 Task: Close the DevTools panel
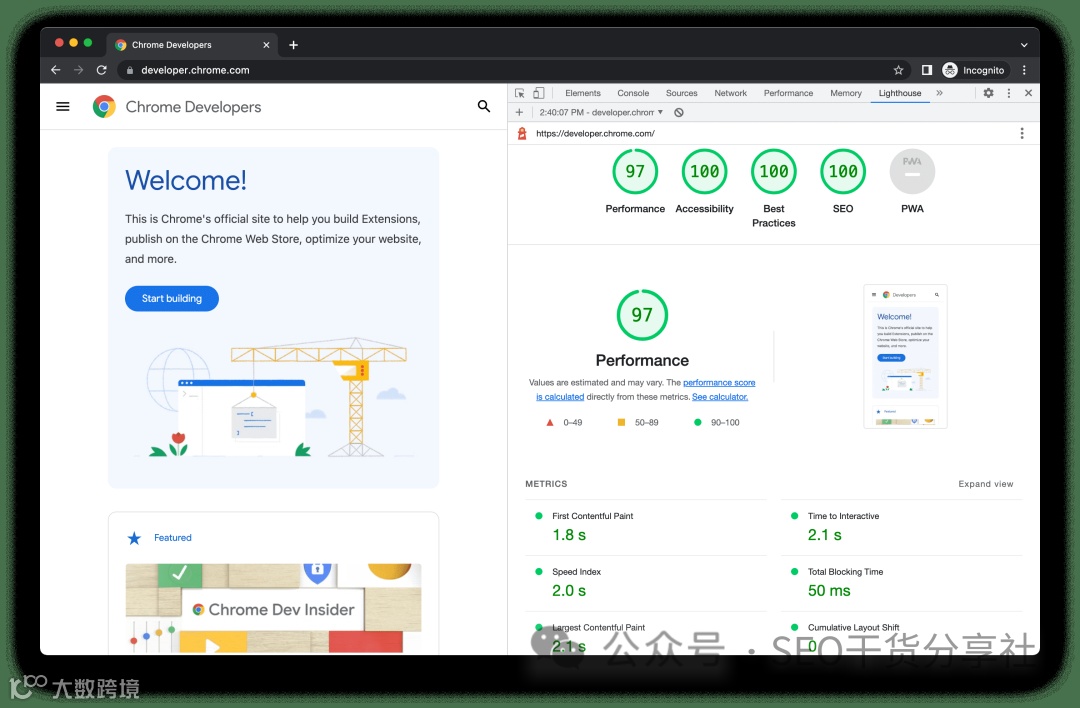1028,93
